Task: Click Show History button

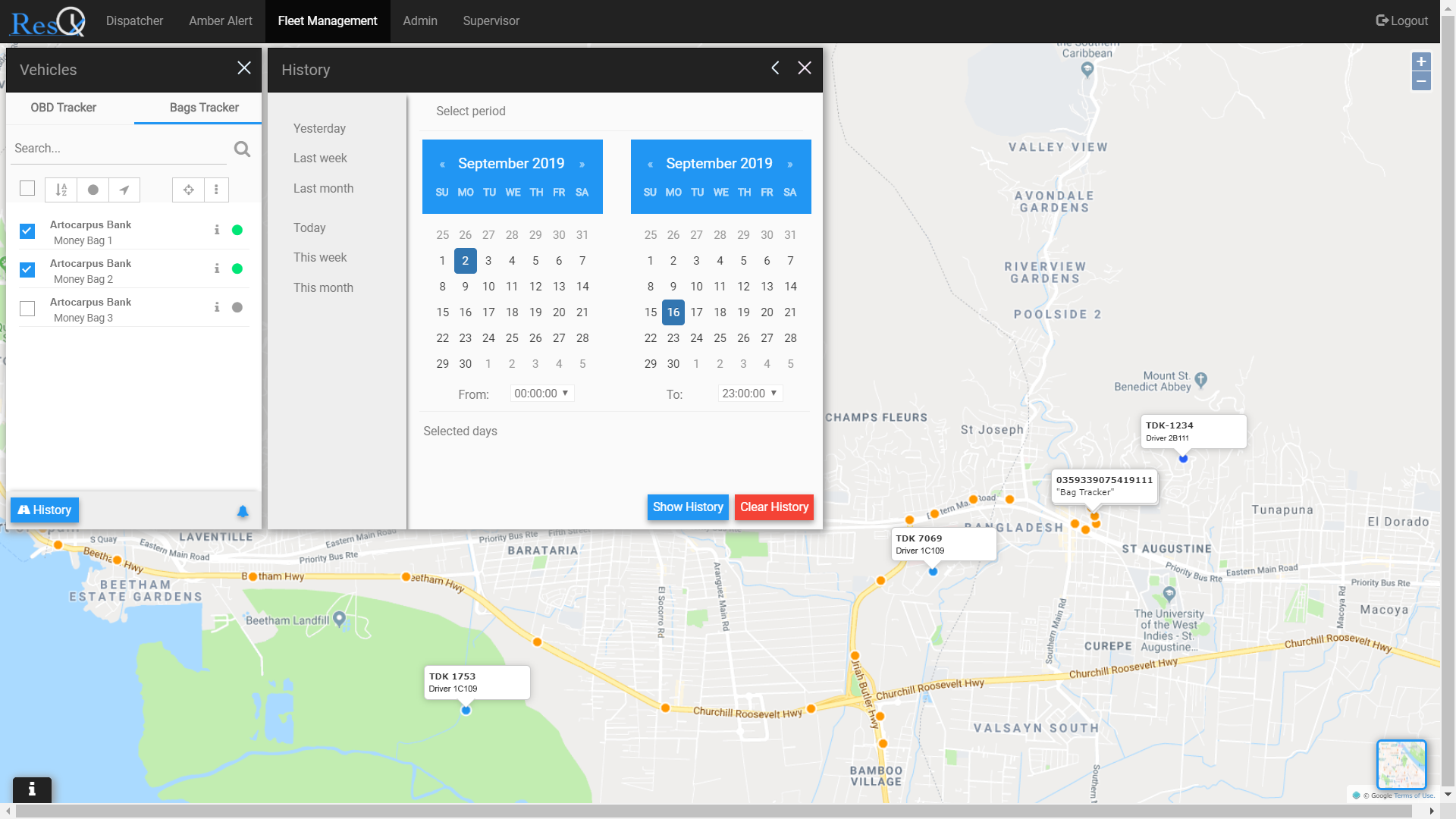Action: pos(688,507)
